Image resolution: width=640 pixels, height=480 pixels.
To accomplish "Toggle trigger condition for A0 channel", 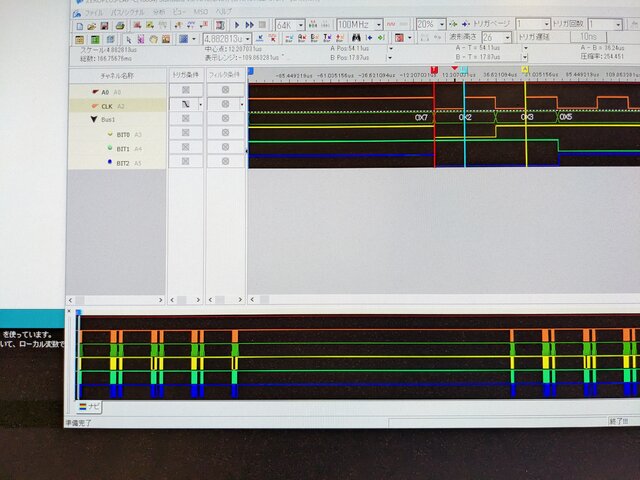I will point(186,90).
